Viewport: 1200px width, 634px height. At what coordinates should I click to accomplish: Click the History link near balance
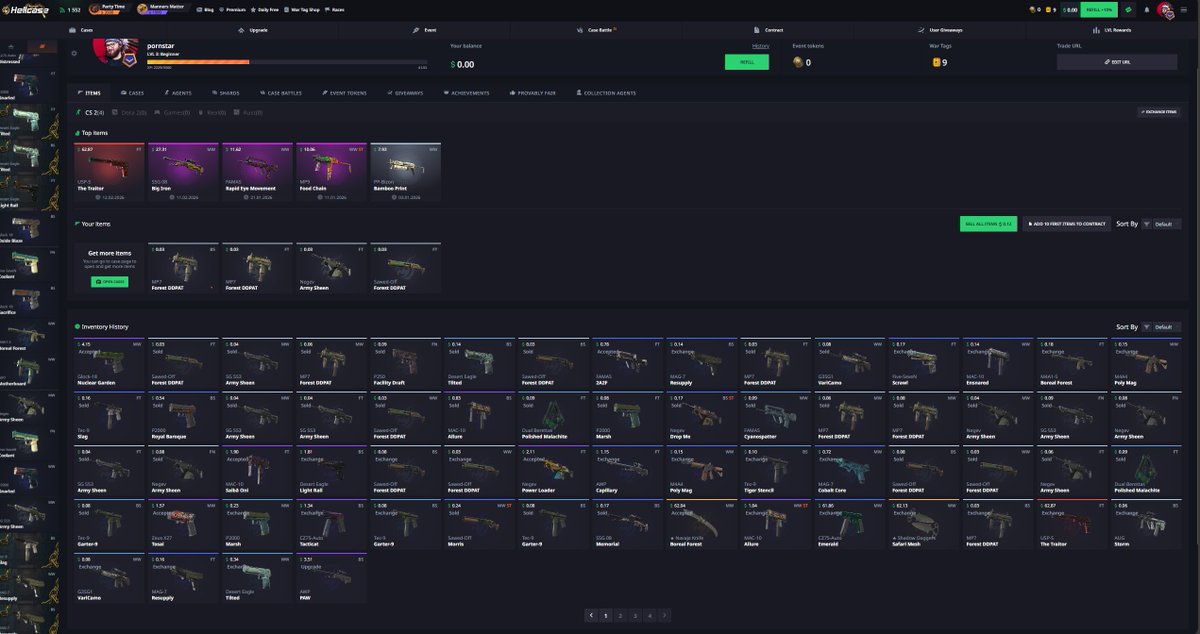coord(761,46)
